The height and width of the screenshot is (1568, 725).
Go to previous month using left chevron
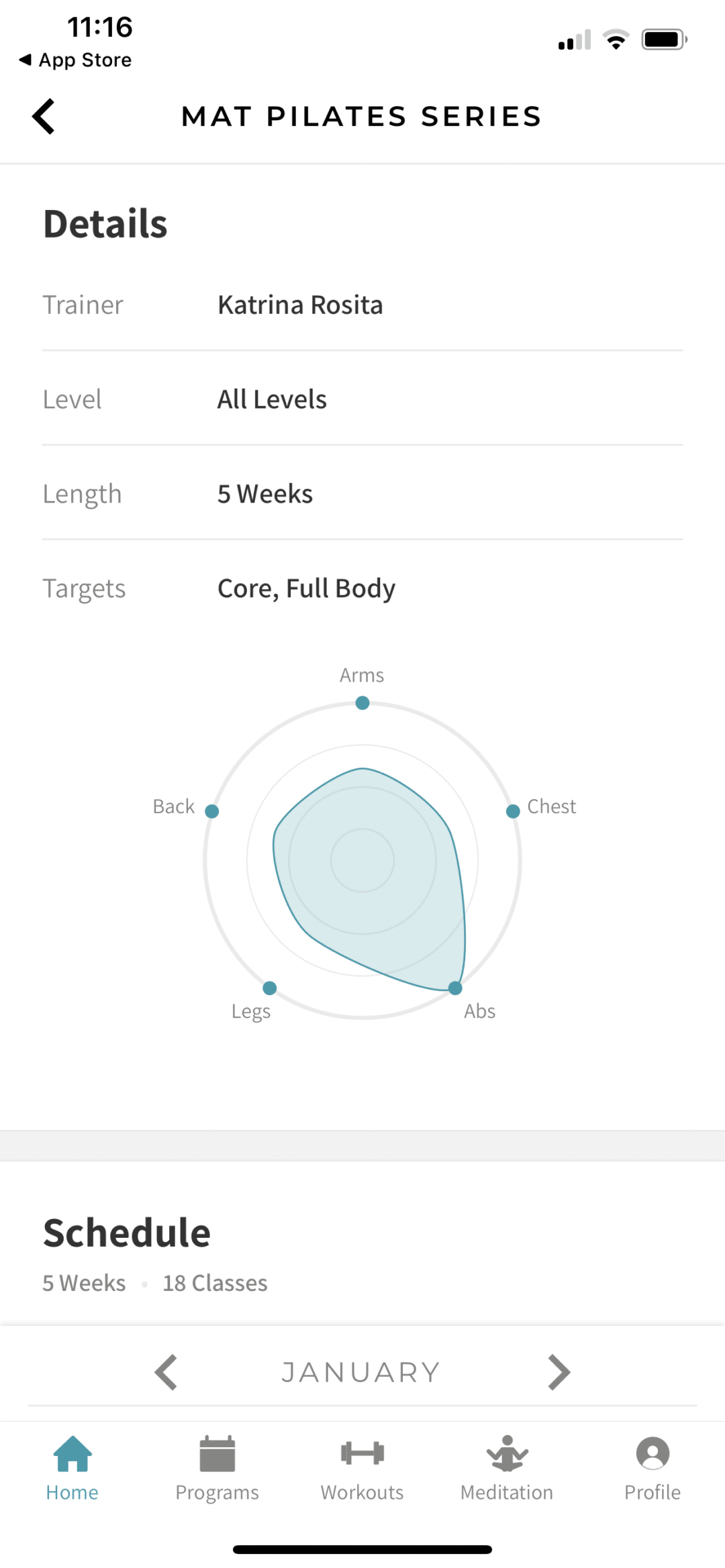click(x=166, y=1371)
